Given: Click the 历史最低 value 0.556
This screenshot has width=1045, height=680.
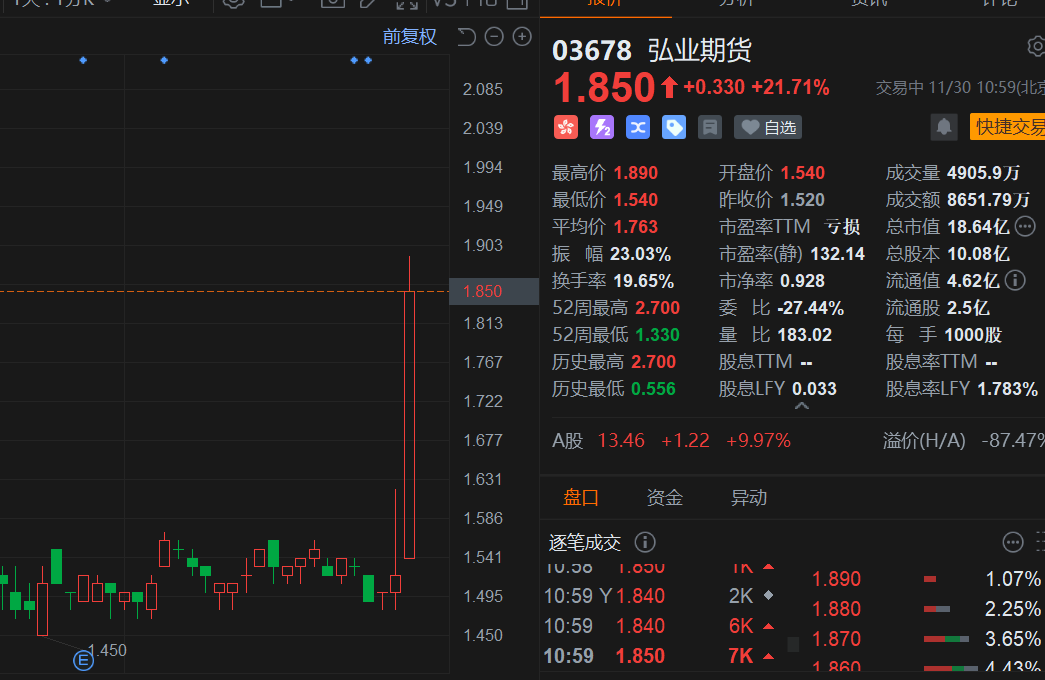Looking at the screenshot, I should tap(653, 389).
